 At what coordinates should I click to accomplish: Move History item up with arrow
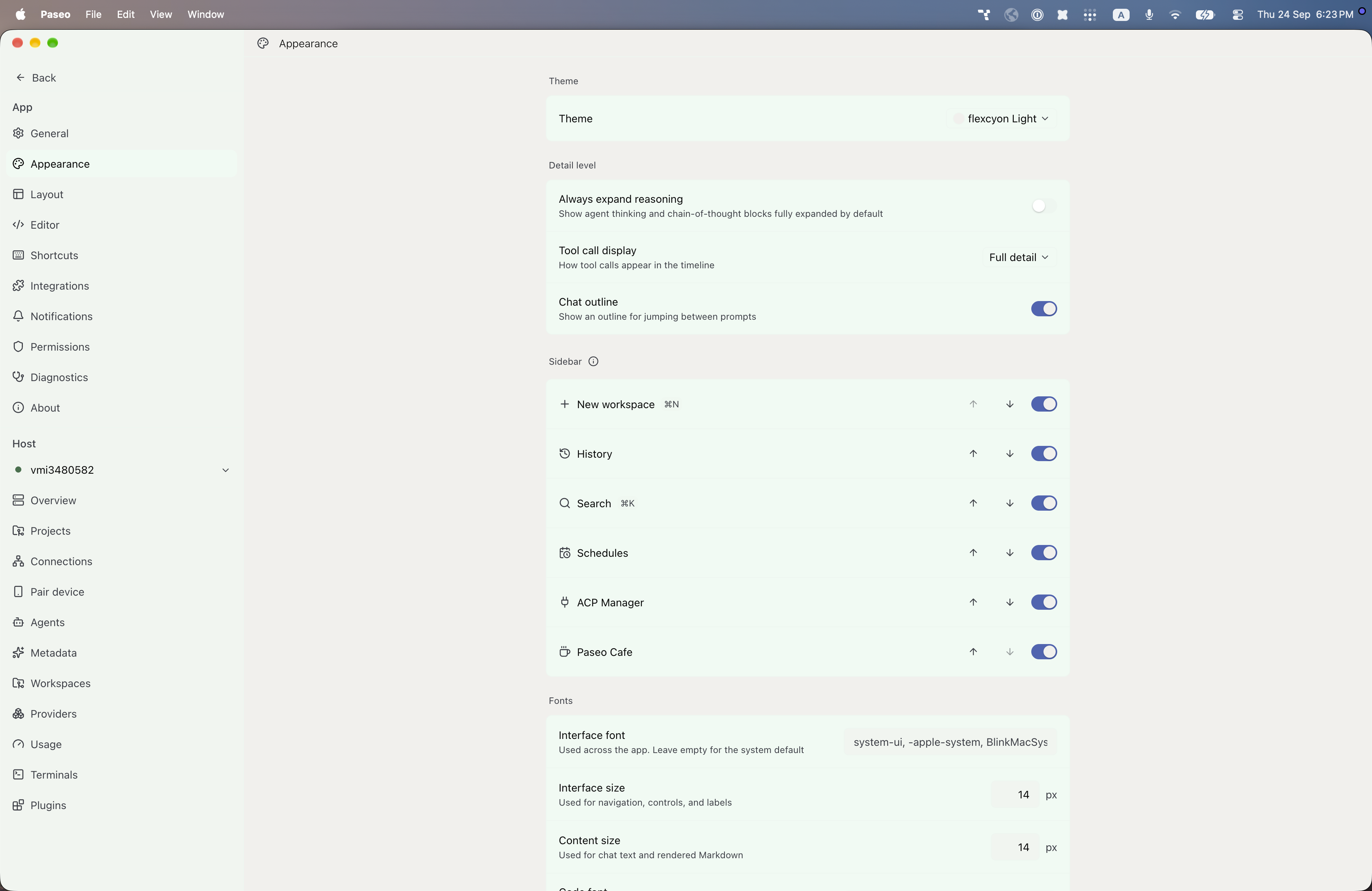(973, 454)
